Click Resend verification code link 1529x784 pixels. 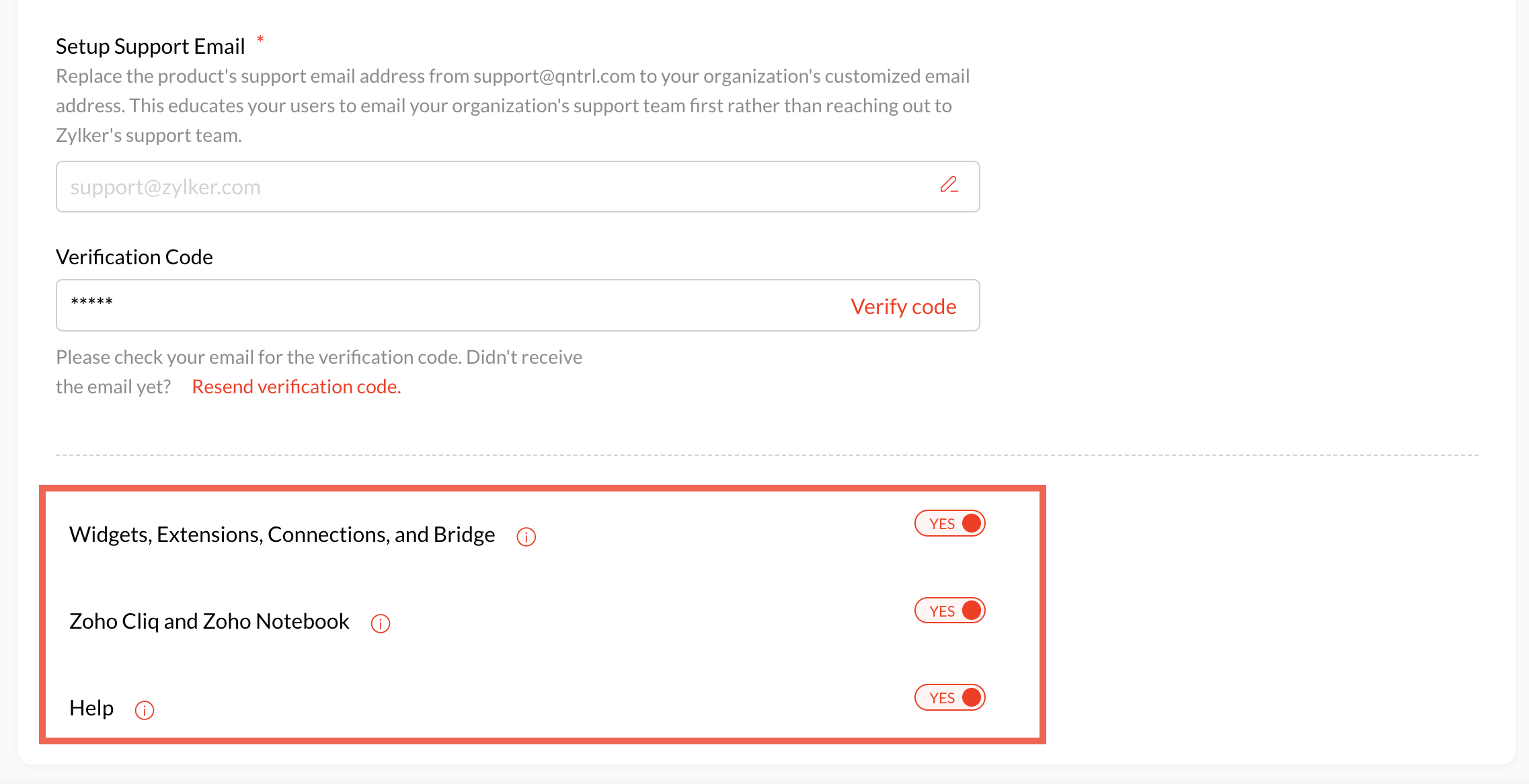[297, 387]
